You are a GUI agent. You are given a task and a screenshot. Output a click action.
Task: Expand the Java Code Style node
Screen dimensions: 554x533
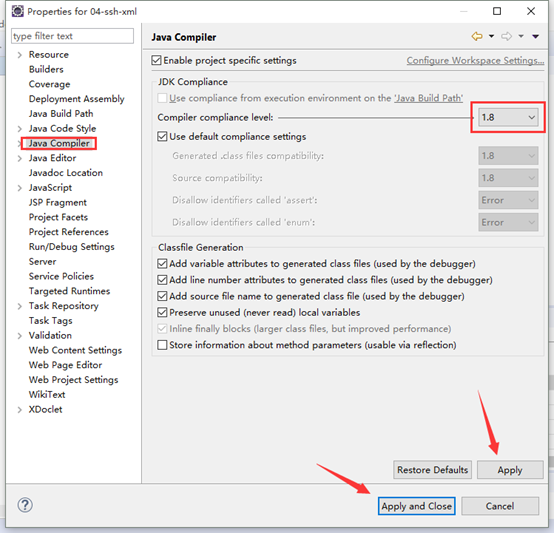click(x=20, y=129)
